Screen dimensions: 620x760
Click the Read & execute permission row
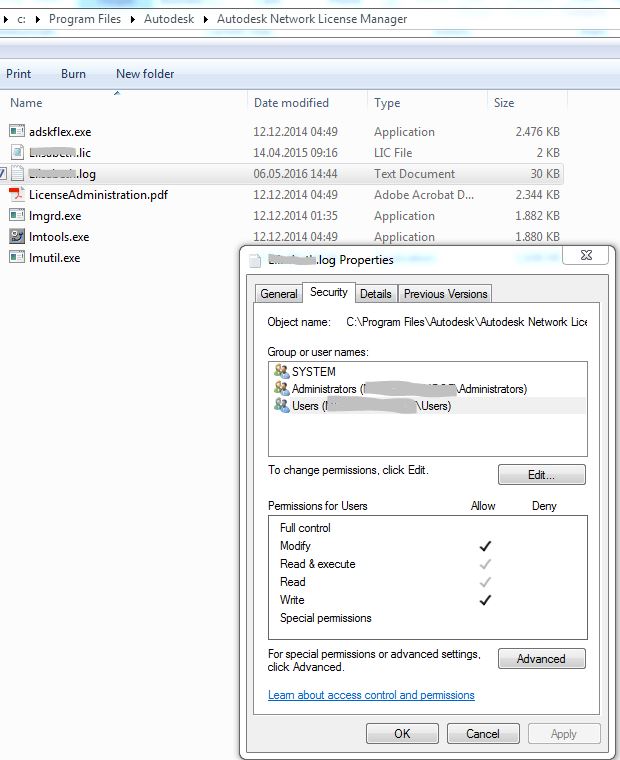point(428,564)
